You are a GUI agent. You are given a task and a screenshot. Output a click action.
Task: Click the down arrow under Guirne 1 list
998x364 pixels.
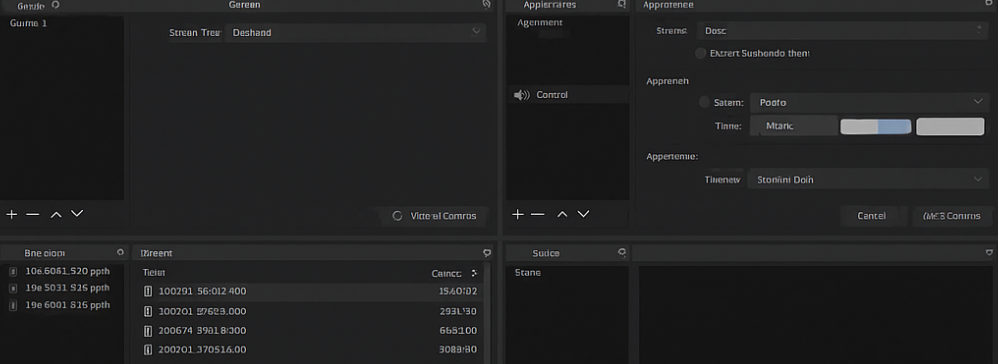click(x=77, y=214)
